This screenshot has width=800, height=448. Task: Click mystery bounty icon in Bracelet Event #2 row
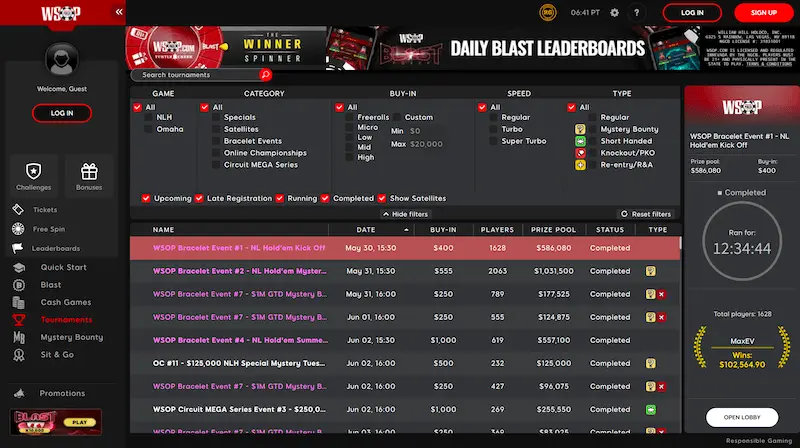pyautogui.click(x=651, y=271)
